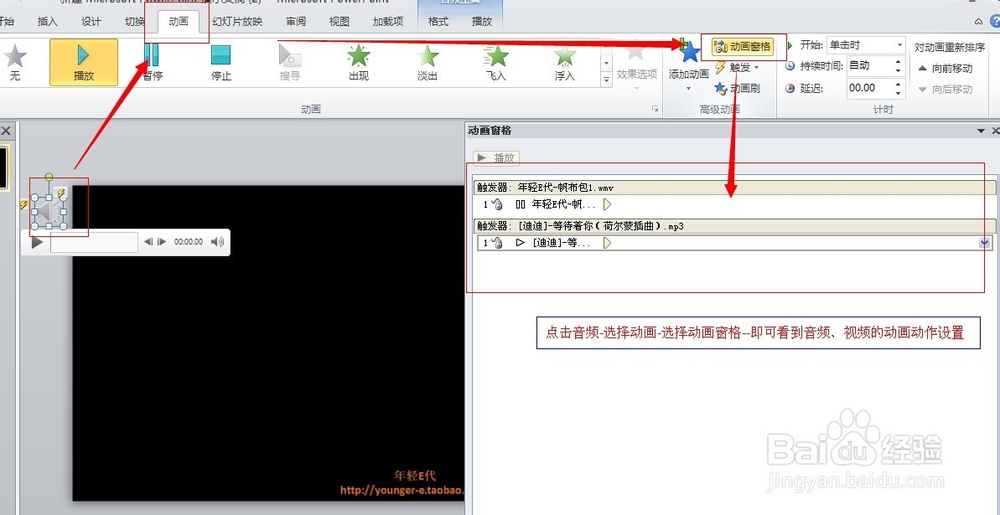1000x515 pixels.
Task: Open the animation pane options arrow
Action: 982,131
